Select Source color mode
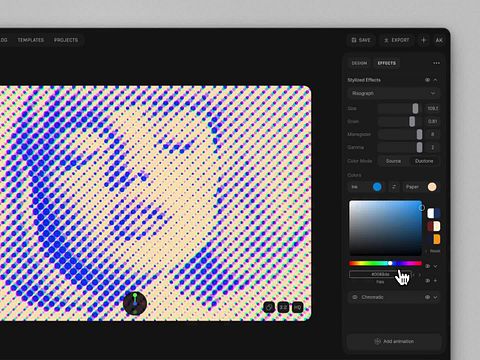The height and width of the screenshot is (360, 480). tap(393, 161)
